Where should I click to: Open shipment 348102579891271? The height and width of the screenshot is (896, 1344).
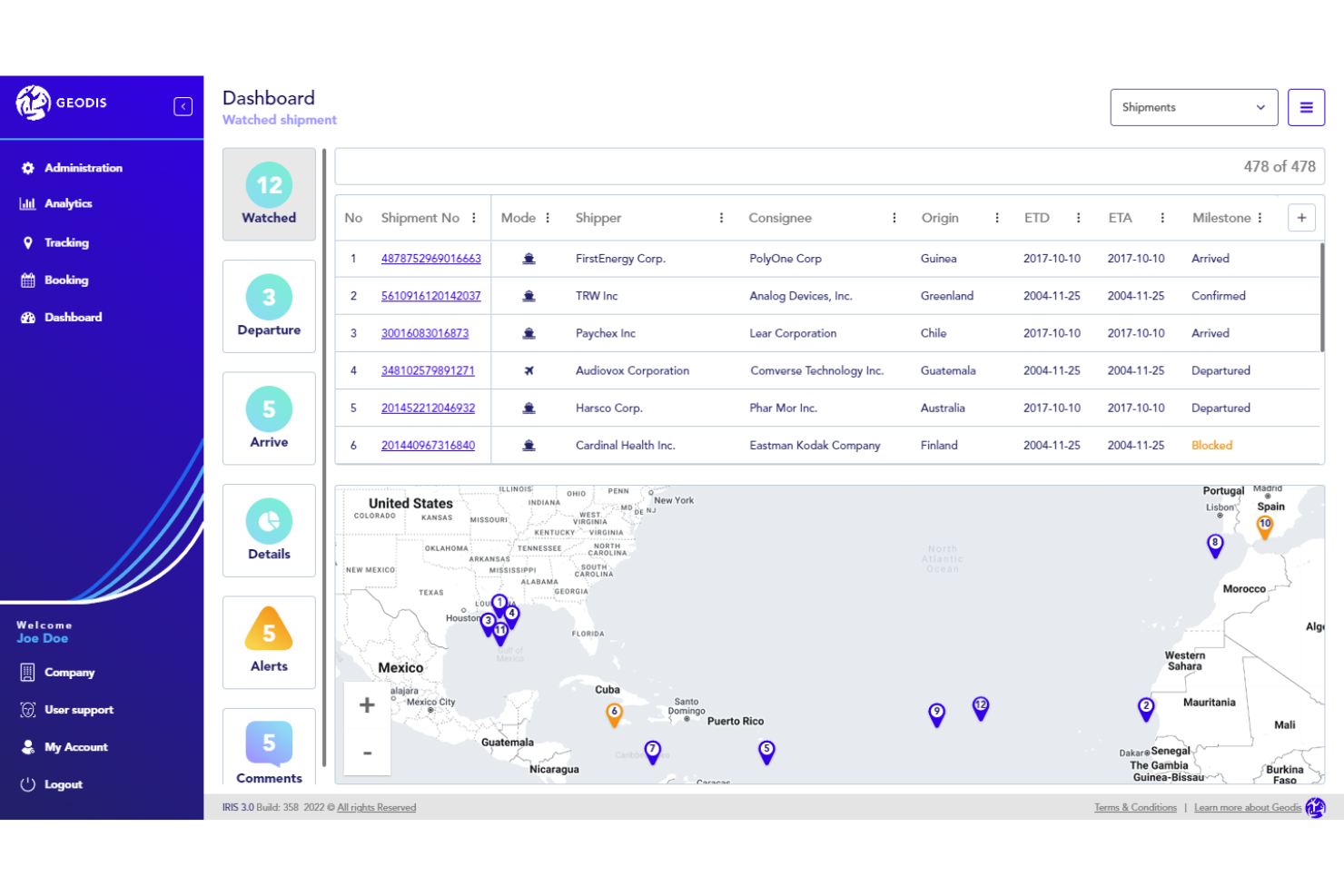click(x=428, y=370)
